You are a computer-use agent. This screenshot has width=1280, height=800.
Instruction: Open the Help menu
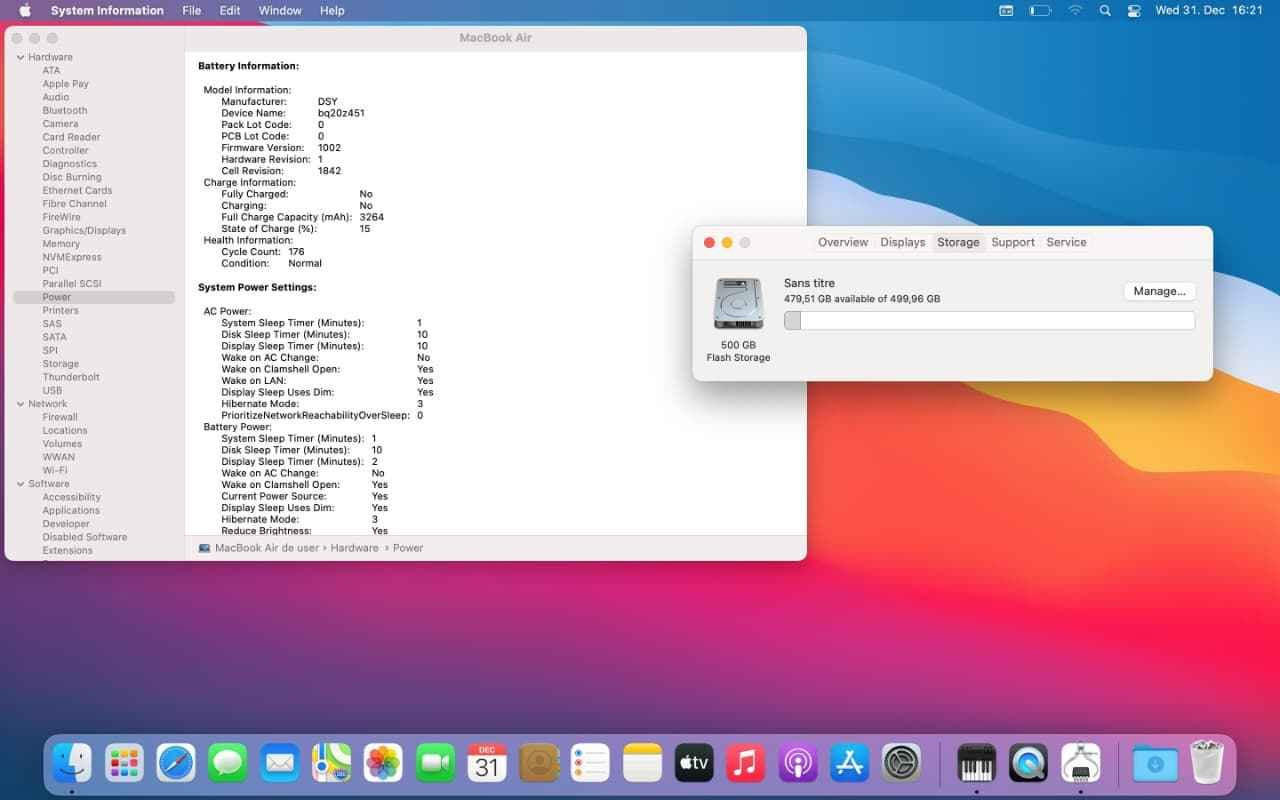[332, 10]
